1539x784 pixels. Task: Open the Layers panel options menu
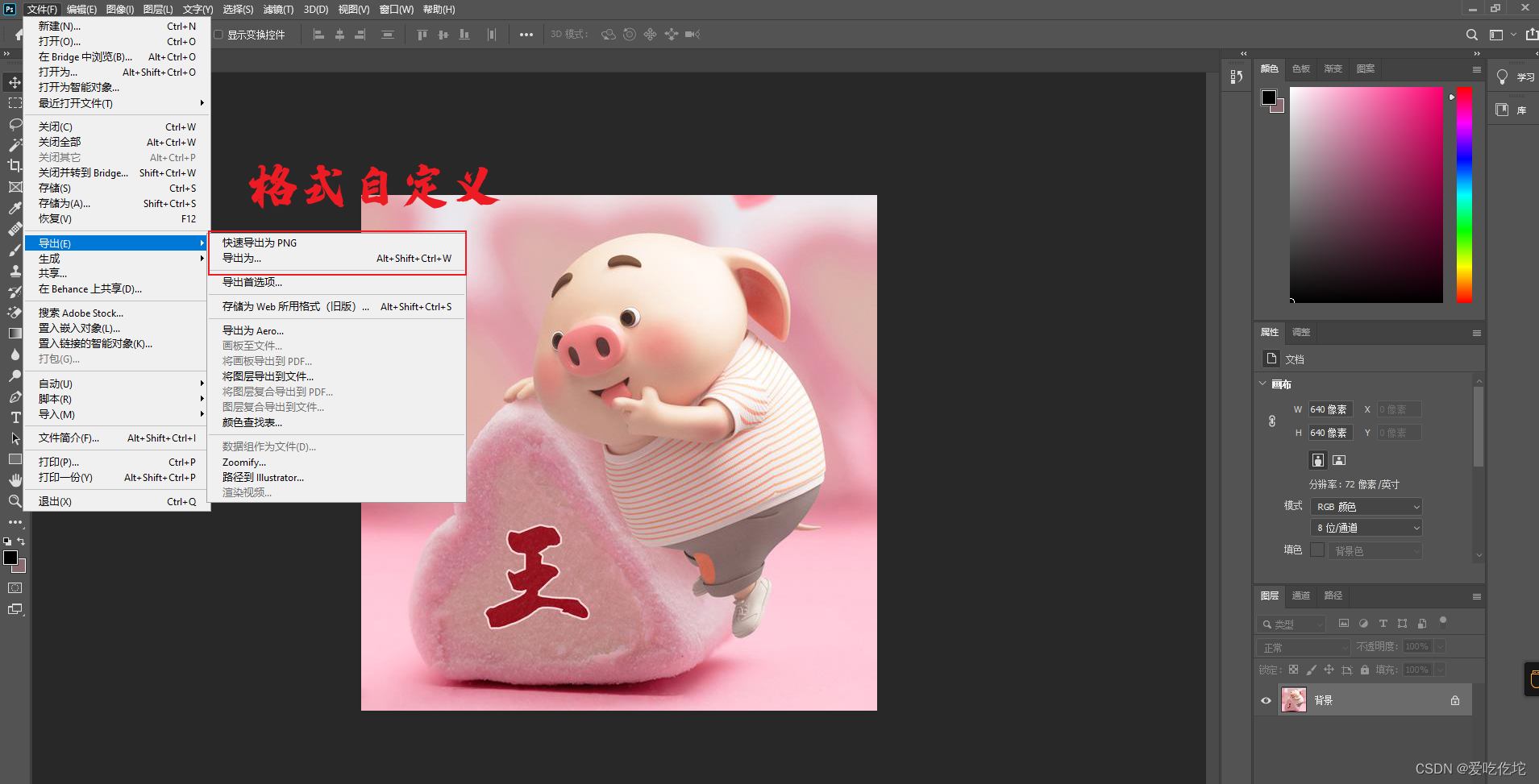point(1477,596)
